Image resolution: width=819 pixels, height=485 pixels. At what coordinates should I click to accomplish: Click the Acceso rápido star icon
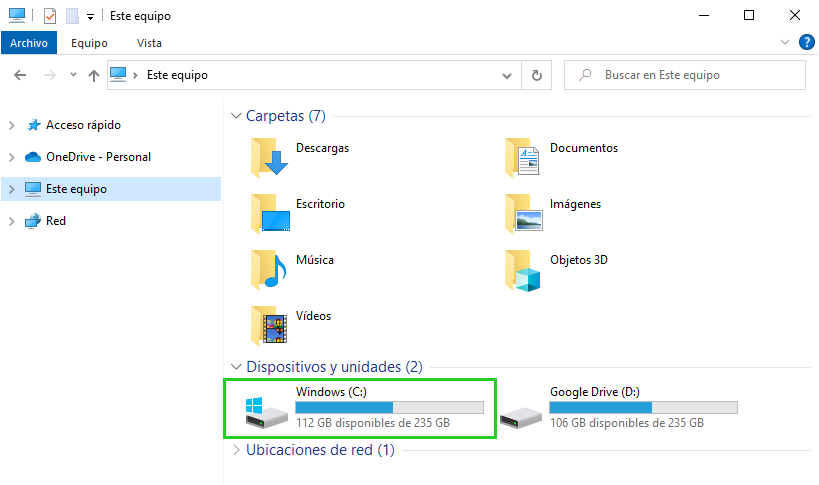tap(33, 125)
